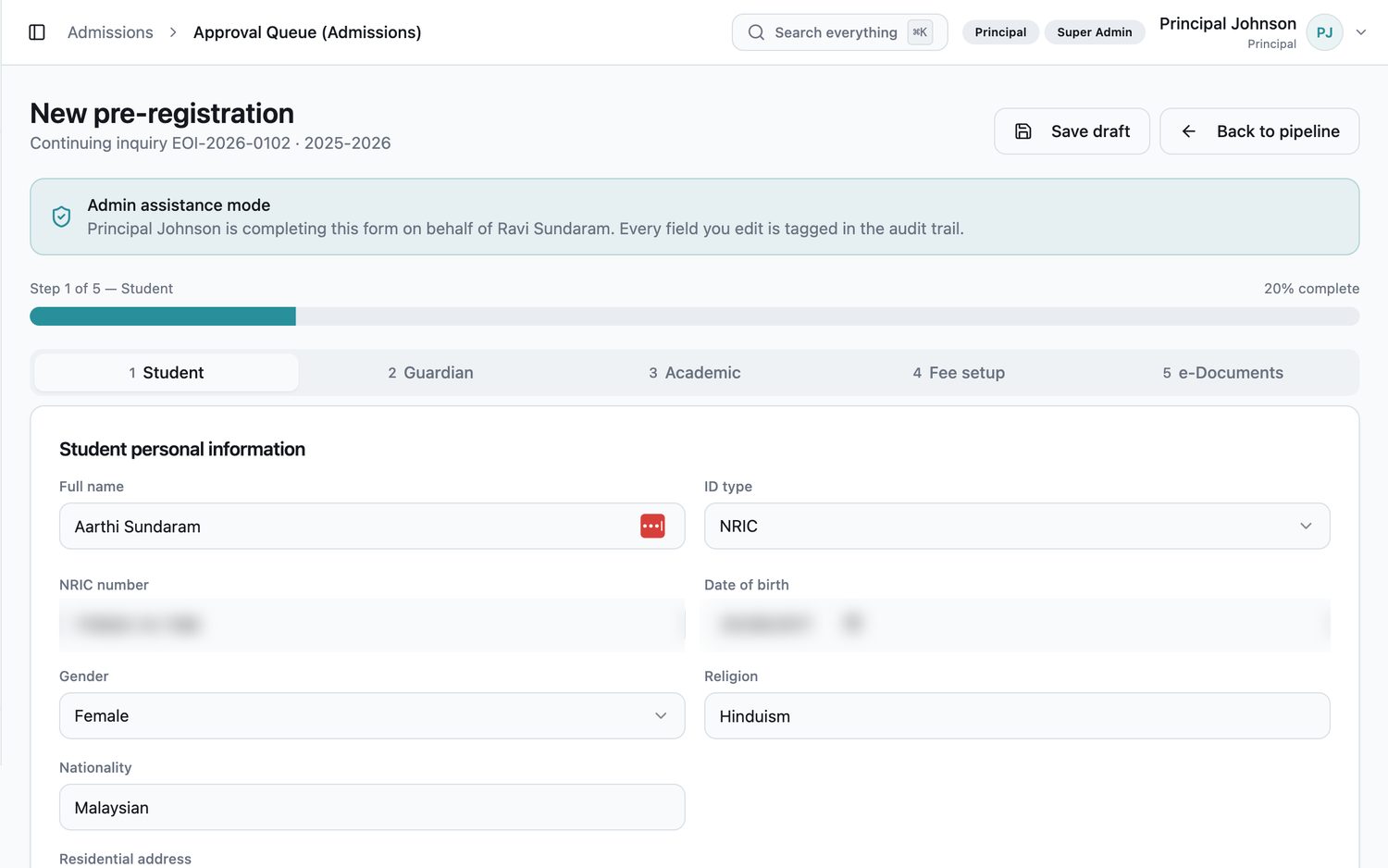Viewport: 1388px width, 868px height.
Task: Open the Admissions breadcrumb link
Action: click(x=110, y=32)
